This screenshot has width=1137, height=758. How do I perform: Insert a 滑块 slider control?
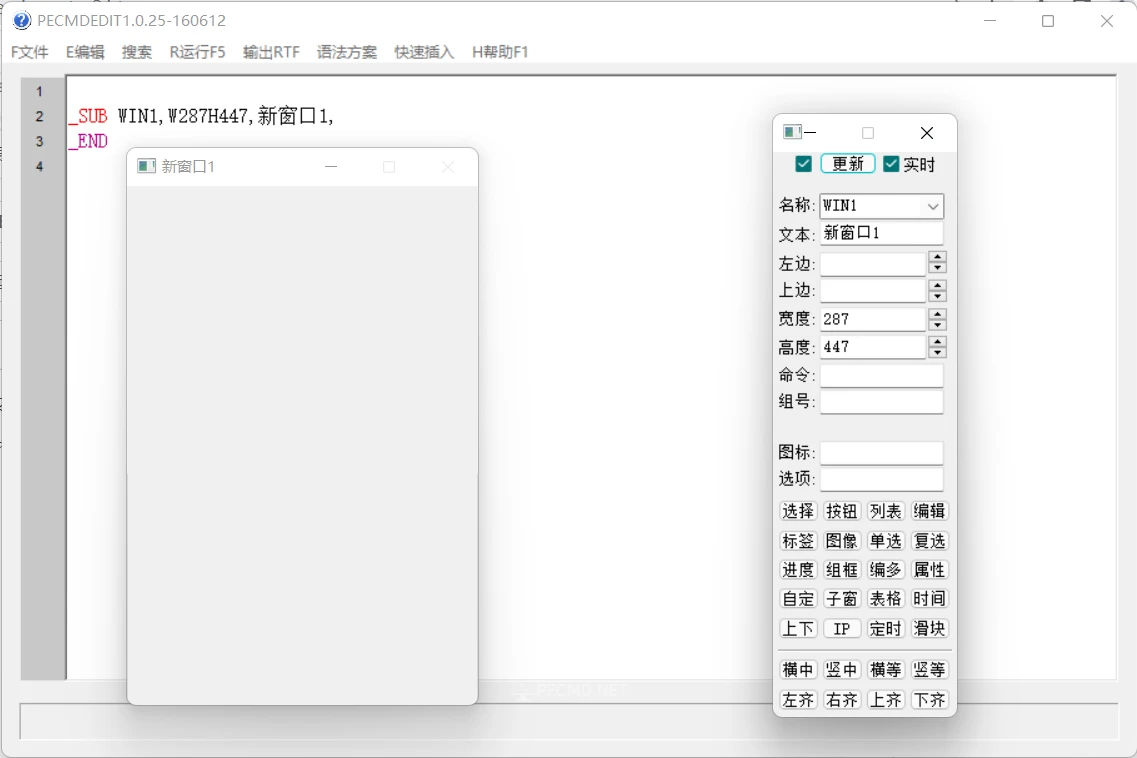coord(930,629)
